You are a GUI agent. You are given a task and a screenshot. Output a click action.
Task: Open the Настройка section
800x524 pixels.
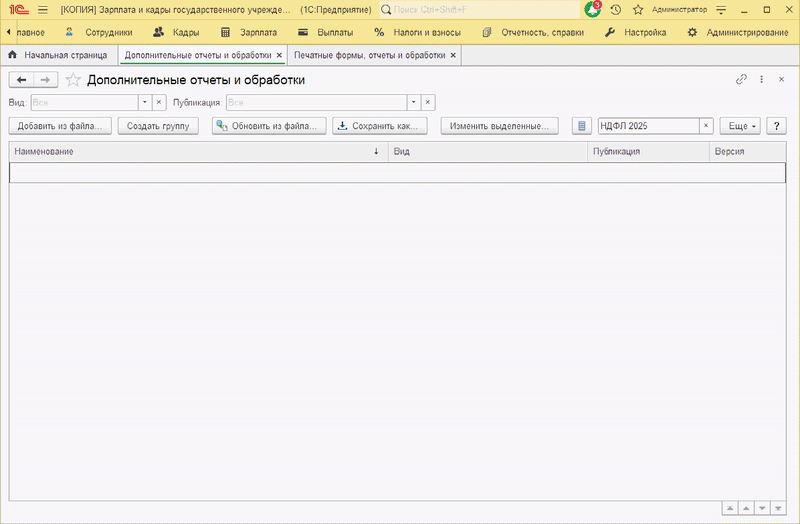pyautogui.click(x=635, y=33)
